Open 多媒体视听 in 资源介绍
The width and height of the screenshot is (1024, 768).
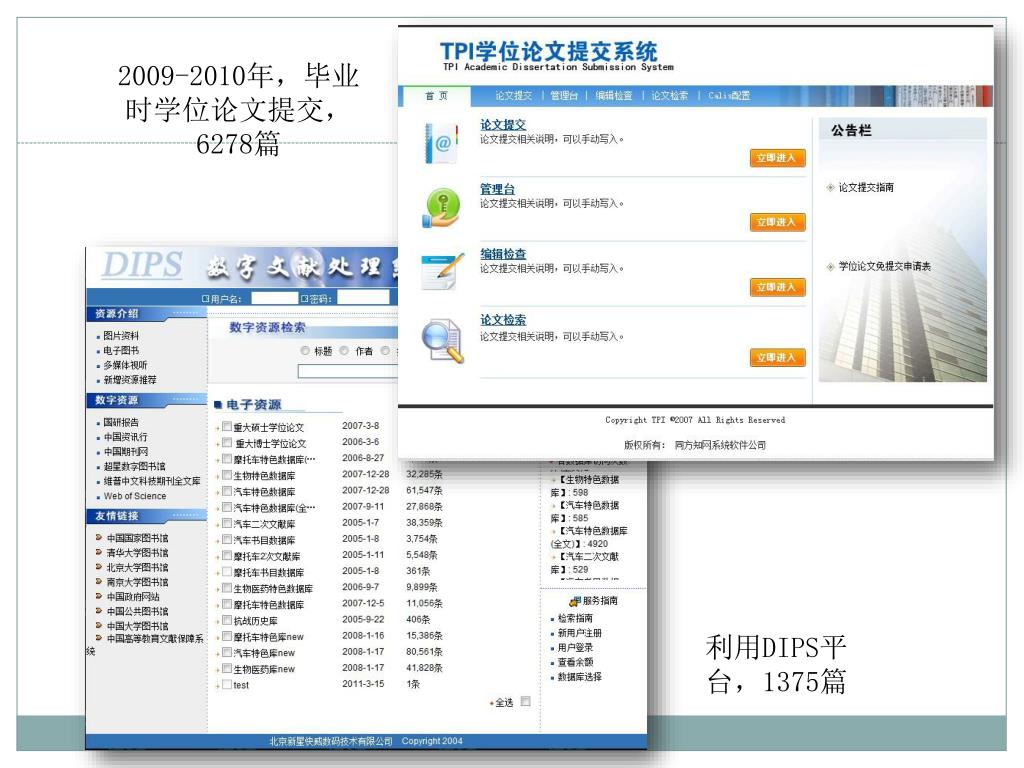point(125,365)
